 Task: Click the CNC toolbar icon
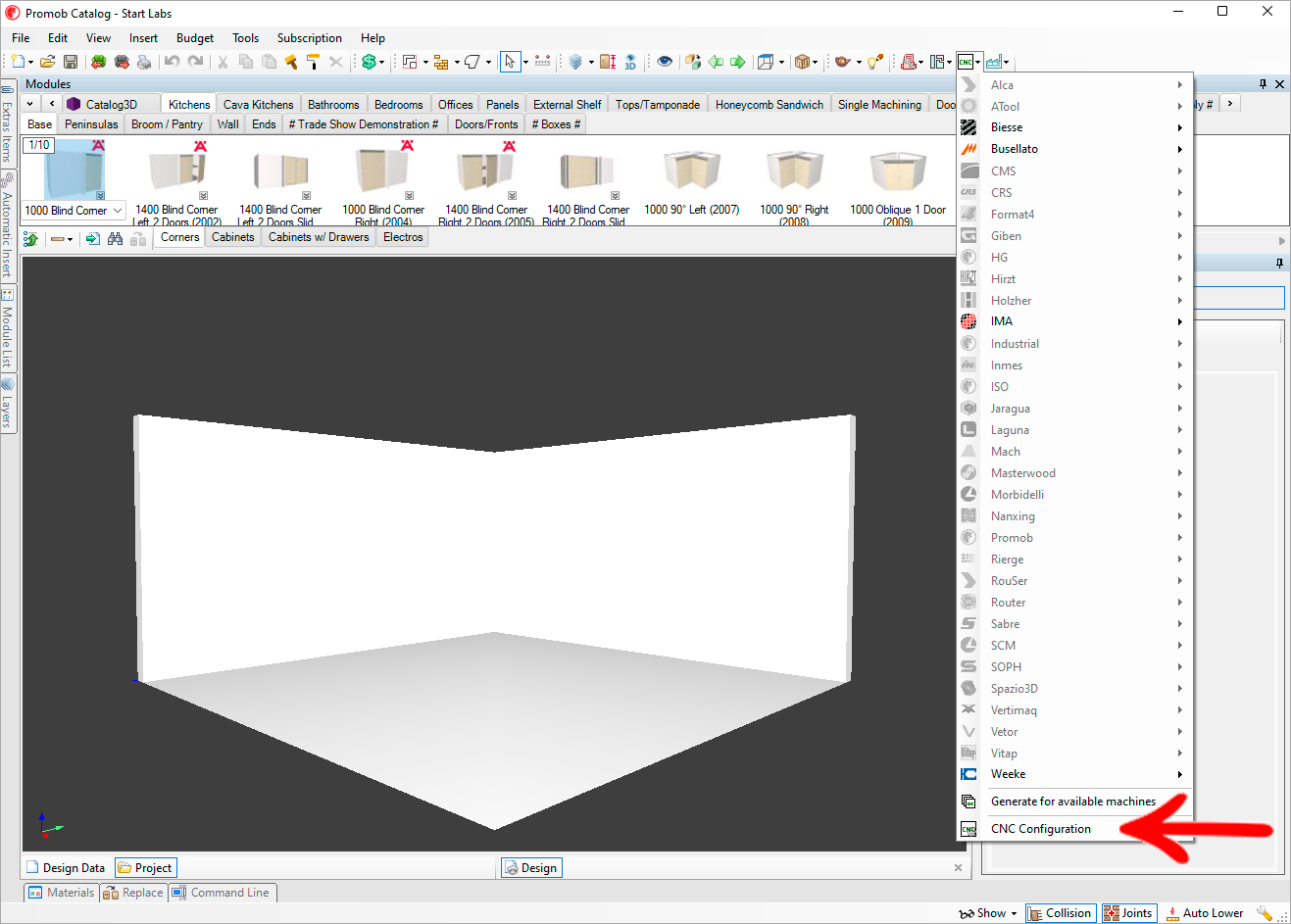(966, 62)
